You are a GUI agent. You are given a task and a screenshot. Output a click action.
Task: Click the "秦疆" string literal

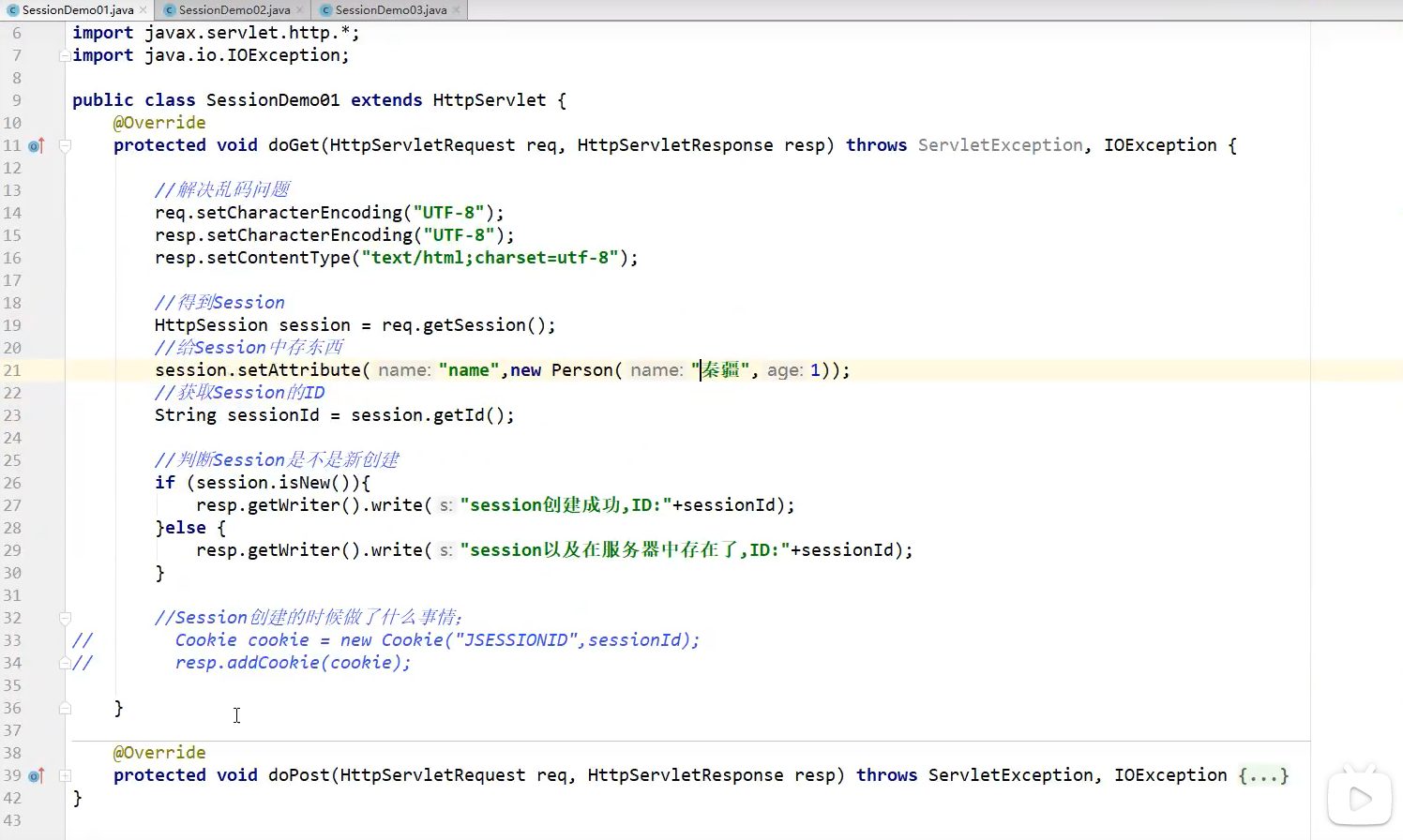720,370
